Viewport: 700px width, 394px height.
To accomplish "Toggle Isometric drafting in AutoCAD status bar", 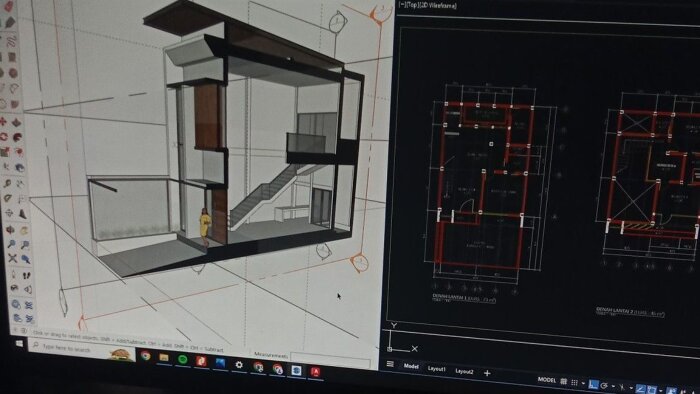I will [622, 387].
